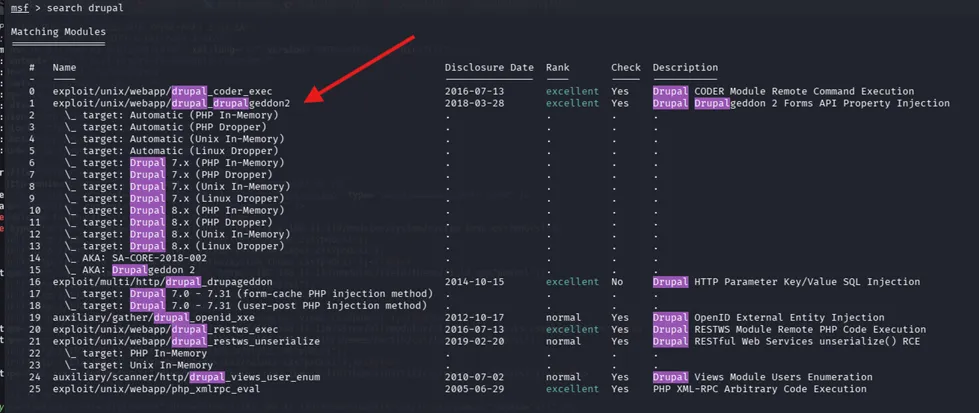The width and height of the screenshot is (979, 413).
Task: Select exploit/unix/webapp/drupal_coder_exec module name
Action: point(162,91)
